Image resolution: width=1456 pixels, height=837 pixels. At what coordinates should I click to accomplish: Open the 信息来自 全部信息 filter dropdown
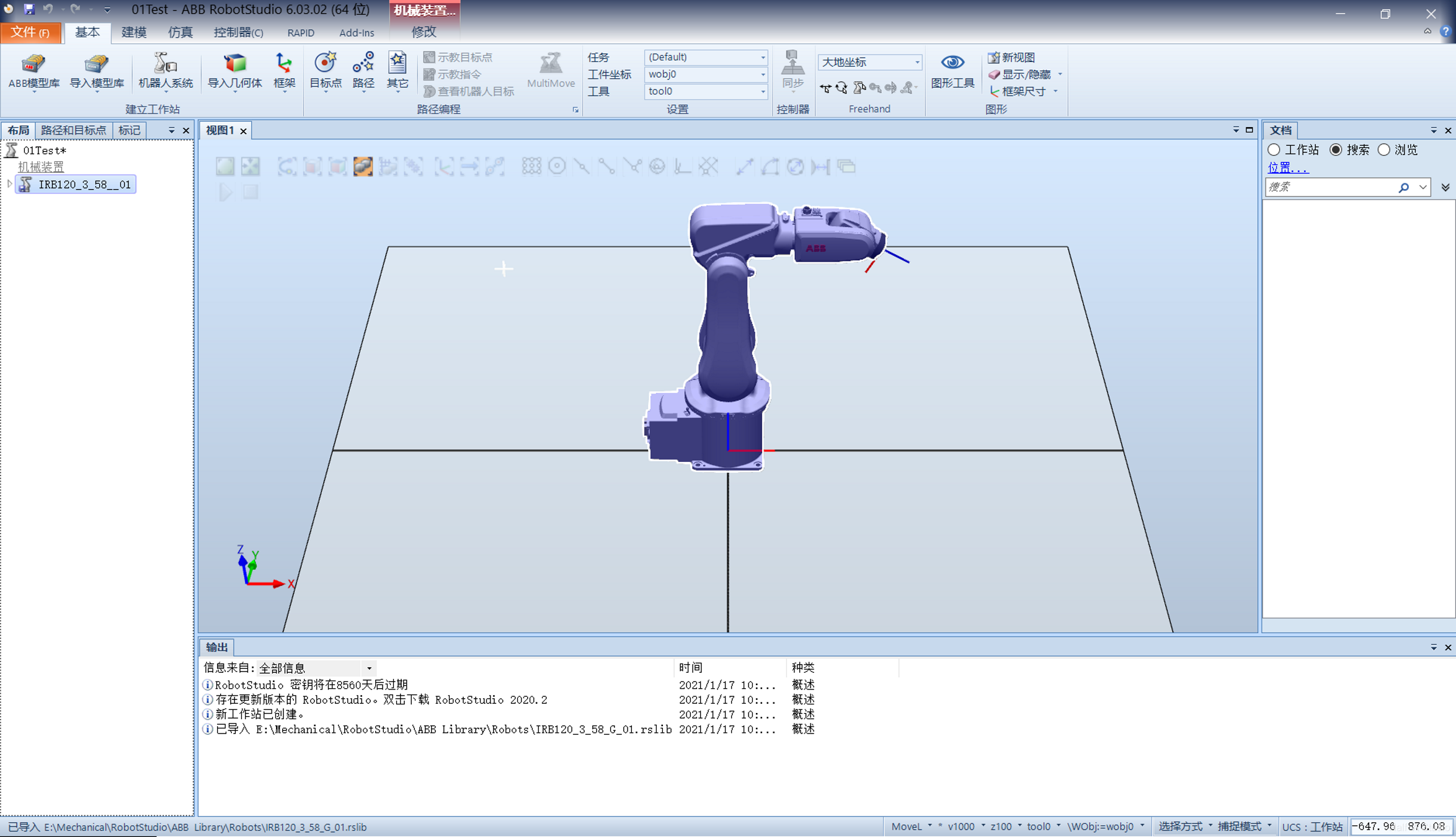point(369,668)
